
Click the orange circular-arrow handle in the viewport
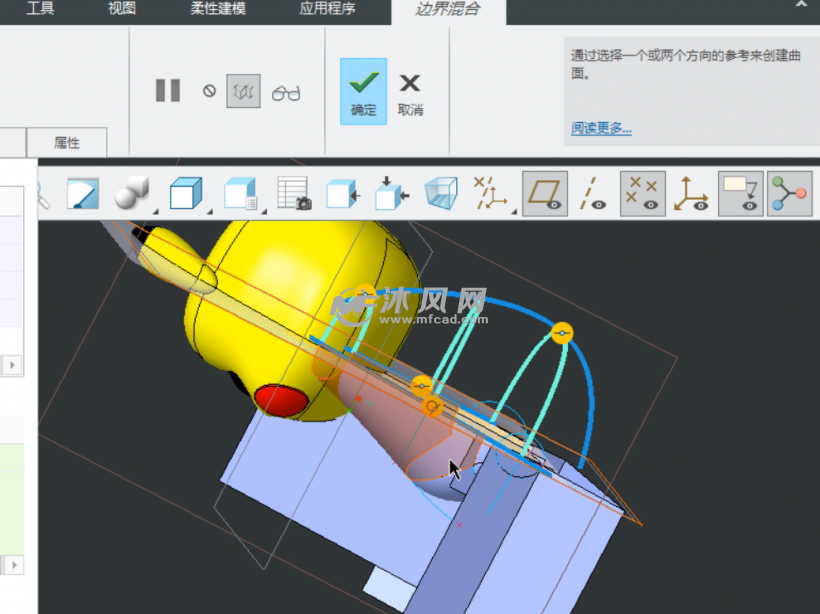tap(432, 406)
